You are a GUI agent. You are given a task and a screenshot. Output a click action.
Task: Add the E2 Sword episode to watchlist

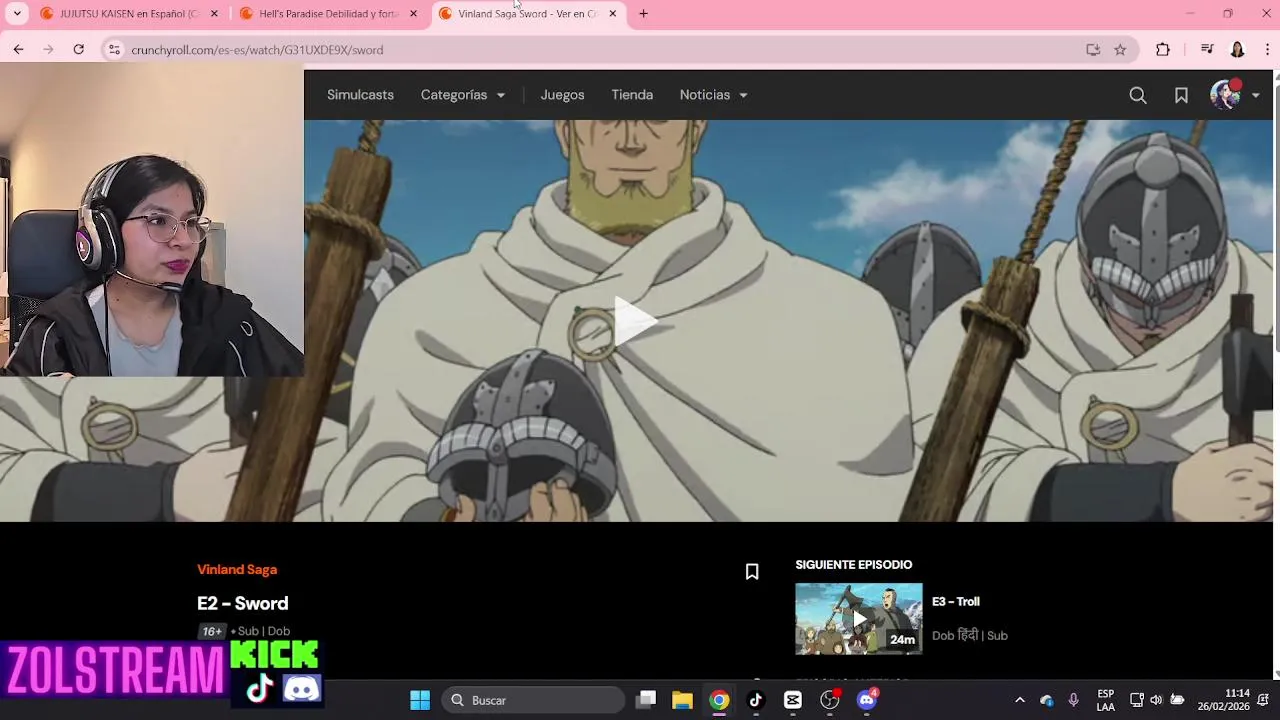pos(752,572)
